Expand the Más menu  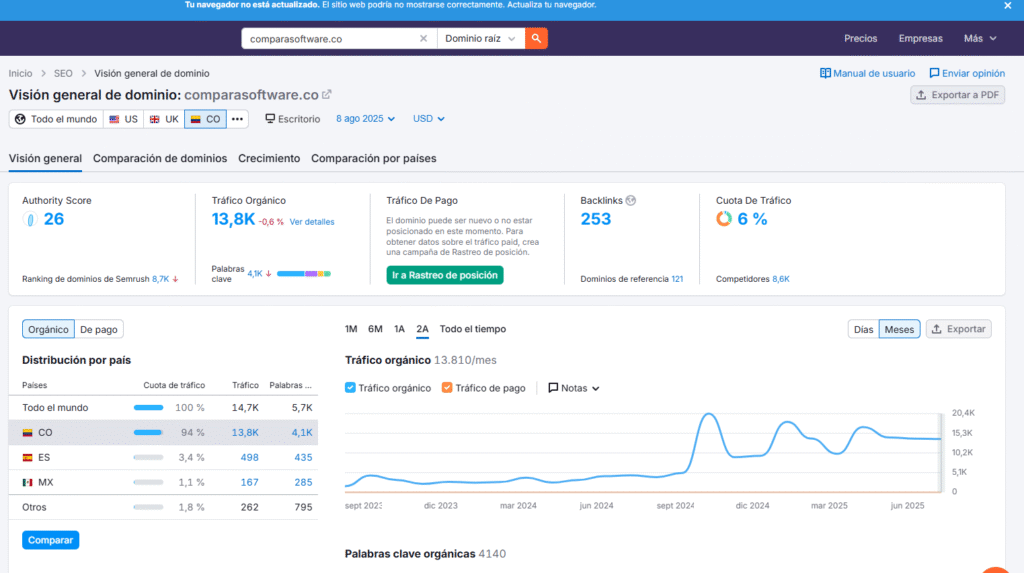(x=980, y=39)
